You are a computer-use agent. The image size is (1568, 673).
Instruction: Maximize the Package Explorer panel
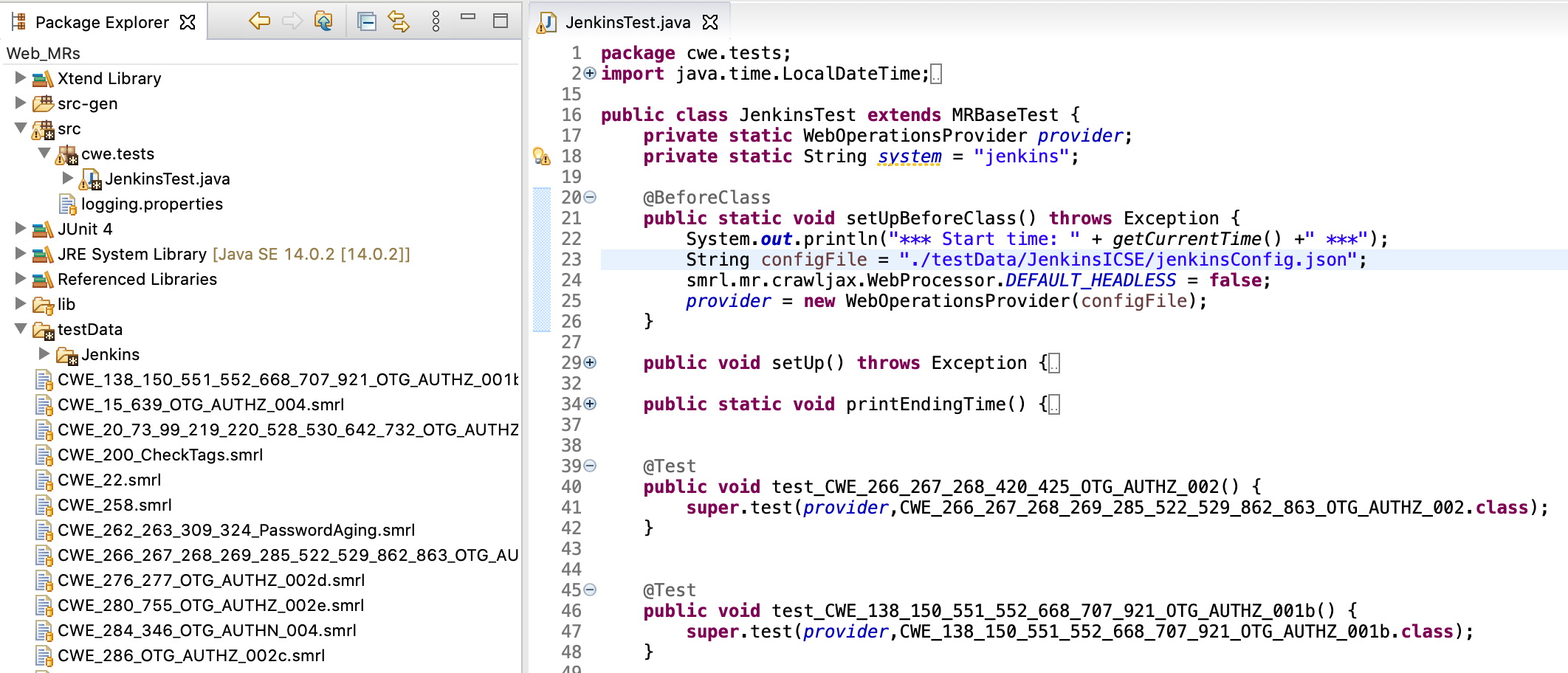[501, 21]
